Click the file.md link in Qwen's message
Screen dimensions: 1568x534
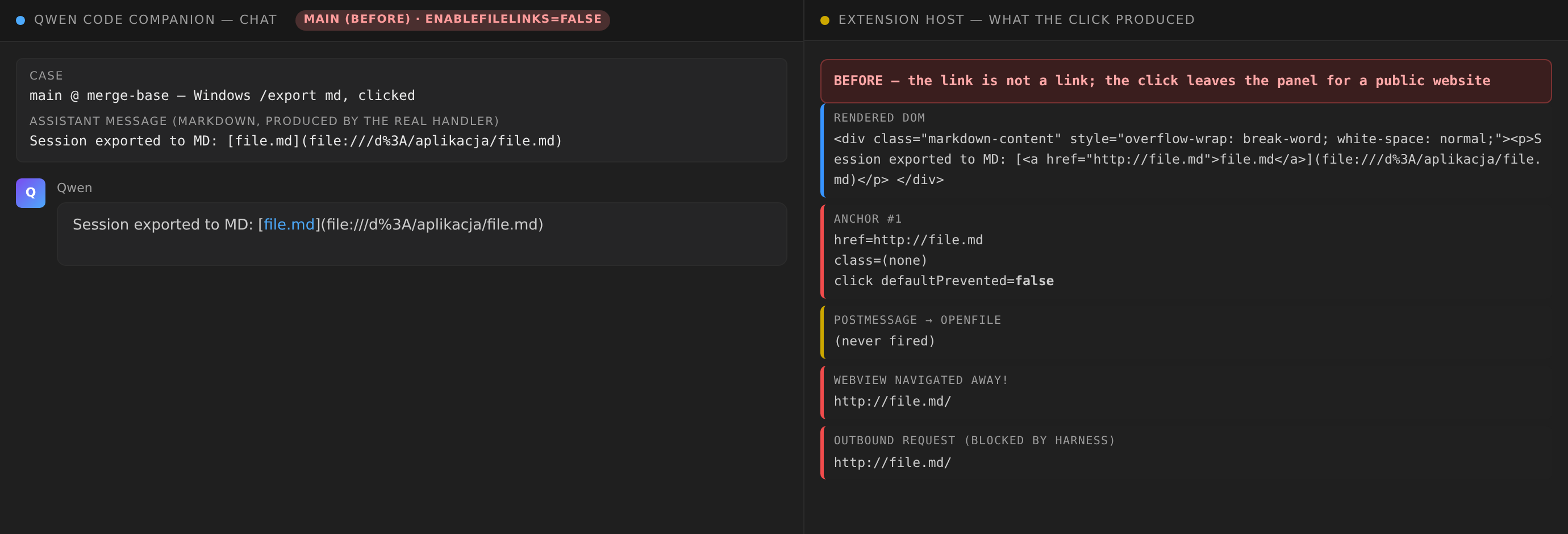click(289, 225)
